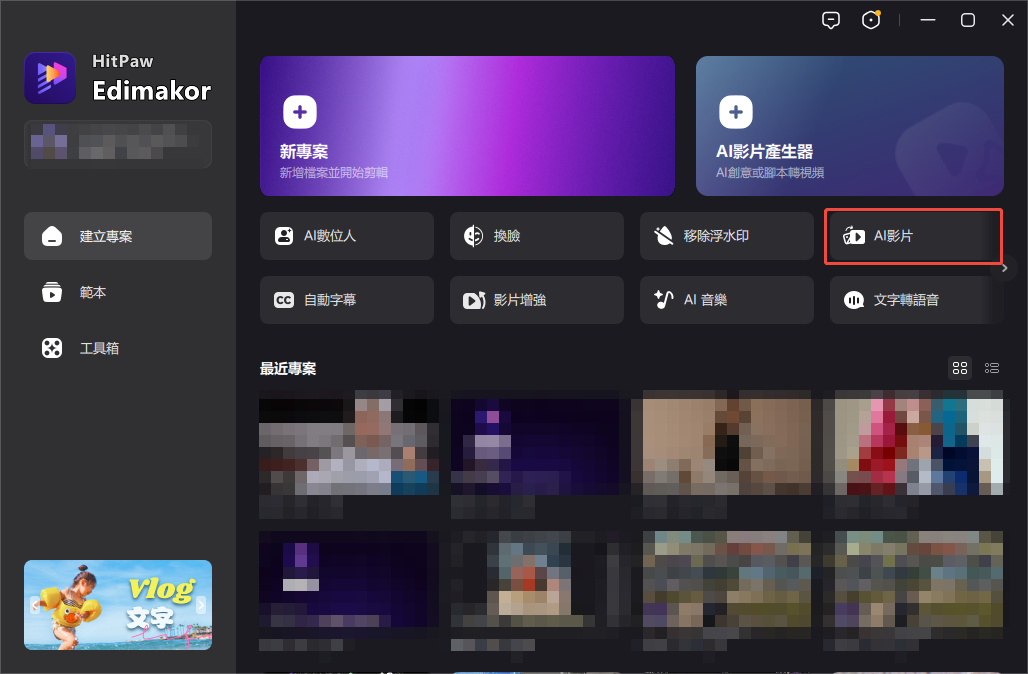Viewport: 1028px width, 674px height.
Task: Launch 影片增強 video enhancer
Action: pos(536,300)
